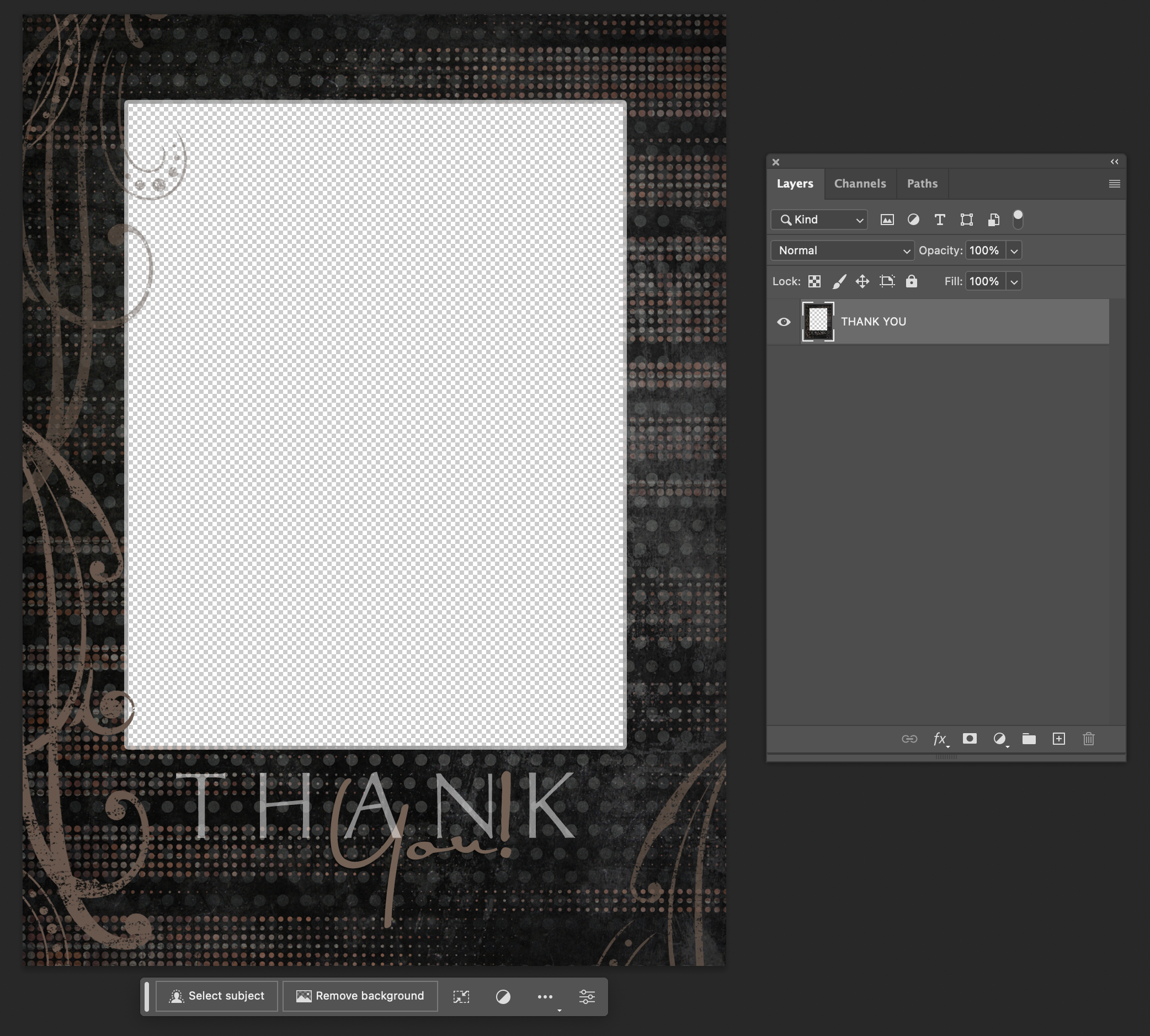Filter layers by pixel layer icon
The image size is (1150, 1036).
coord(887,220)
